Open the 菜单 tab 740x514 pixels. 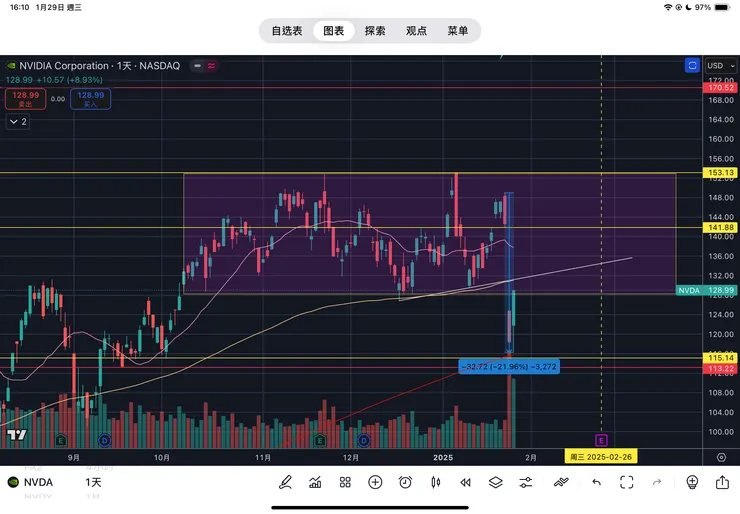click(458, 31)
